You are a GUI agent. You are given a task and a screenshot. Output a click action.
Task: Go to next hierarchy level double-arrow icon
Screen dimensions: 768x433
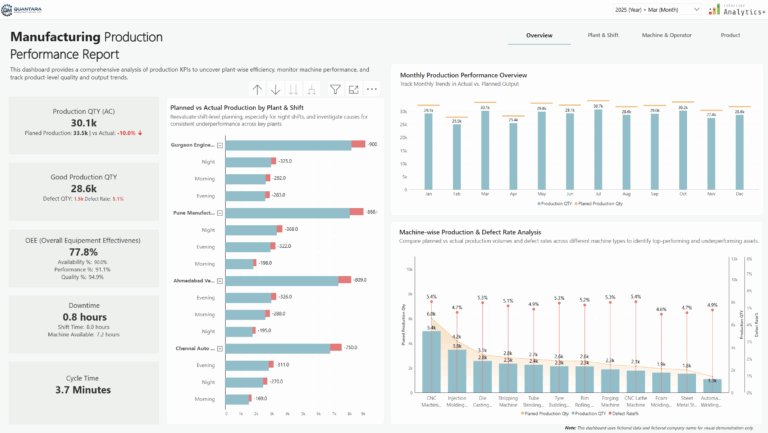(293, 90)
